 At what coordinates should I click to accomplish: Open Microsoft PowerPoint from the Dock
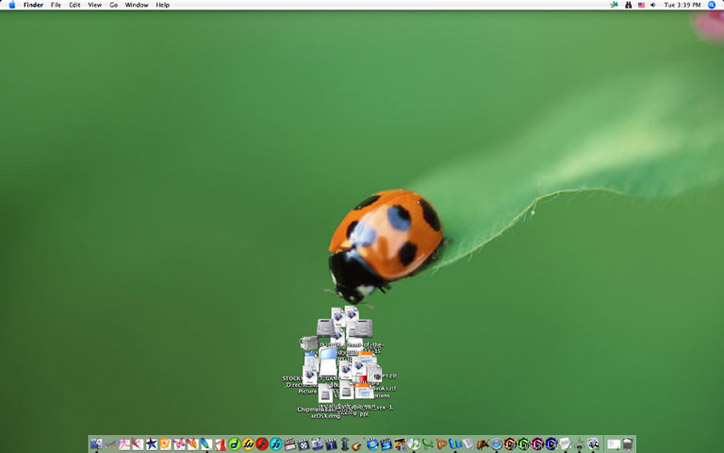coord(441,444)
